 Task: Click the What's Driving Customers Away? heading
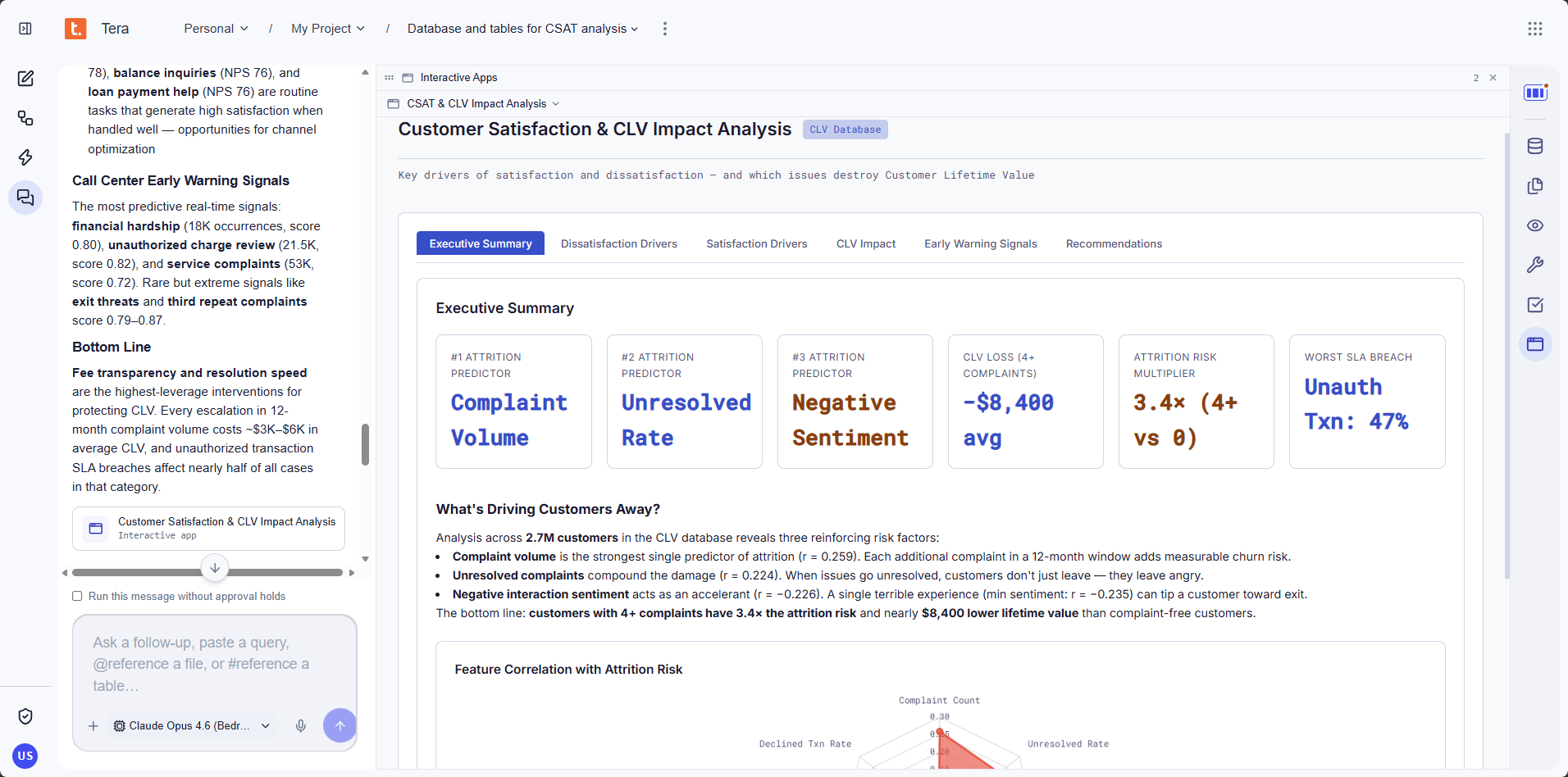point(548,509)
